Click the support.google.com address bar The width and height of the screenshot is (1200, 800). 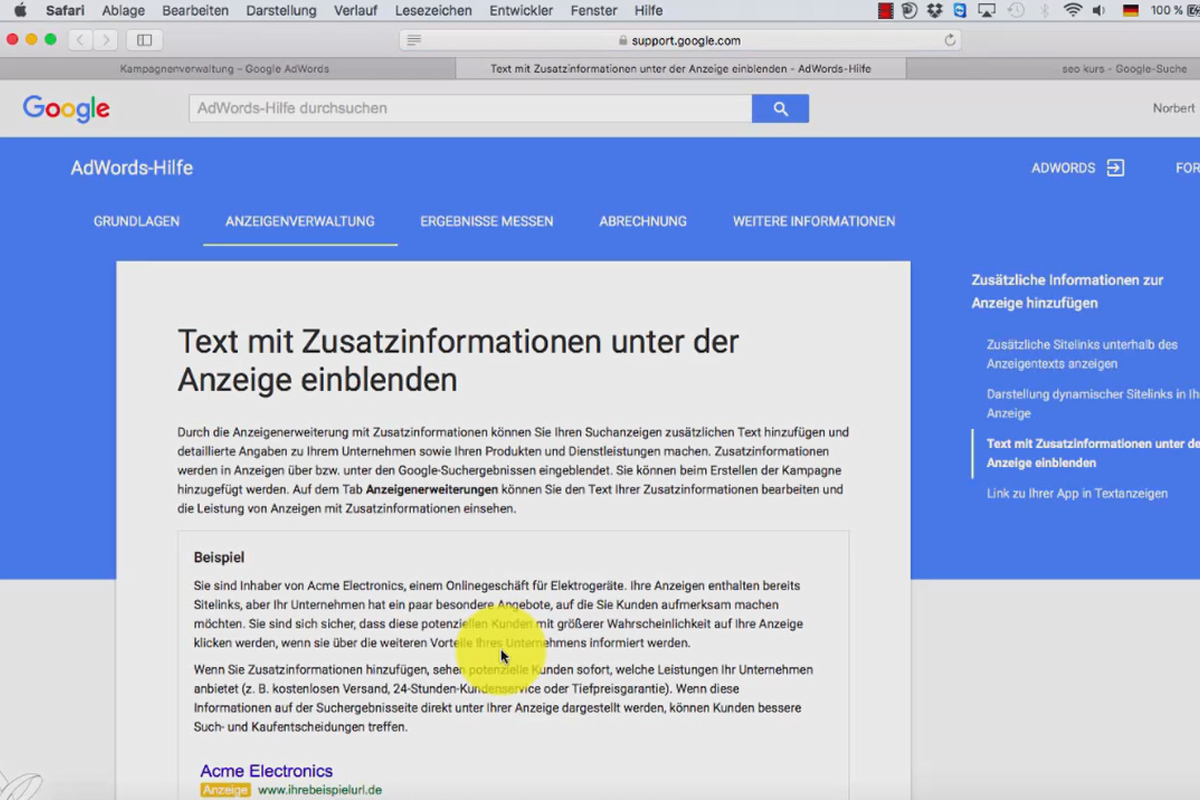coord(680,40)
